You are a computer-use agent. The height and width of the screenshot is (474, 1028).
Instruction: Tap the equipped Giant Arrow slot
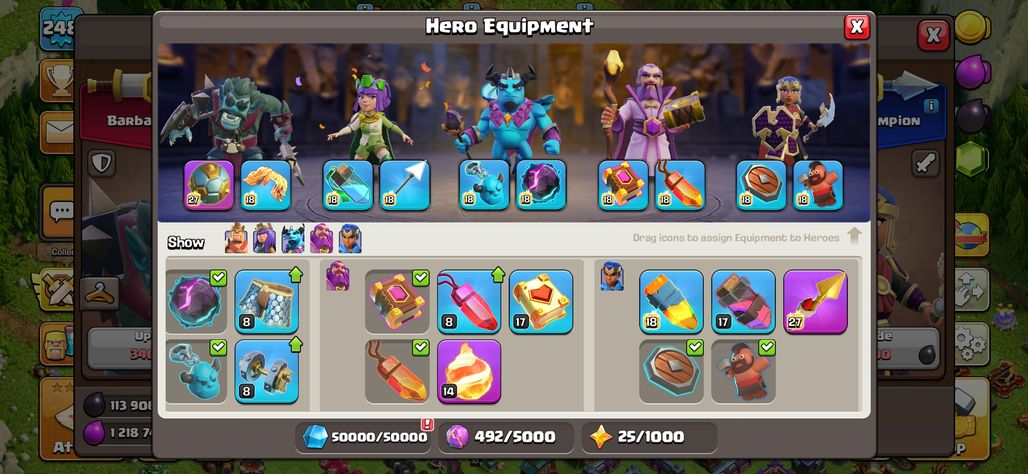click(405, 186)
